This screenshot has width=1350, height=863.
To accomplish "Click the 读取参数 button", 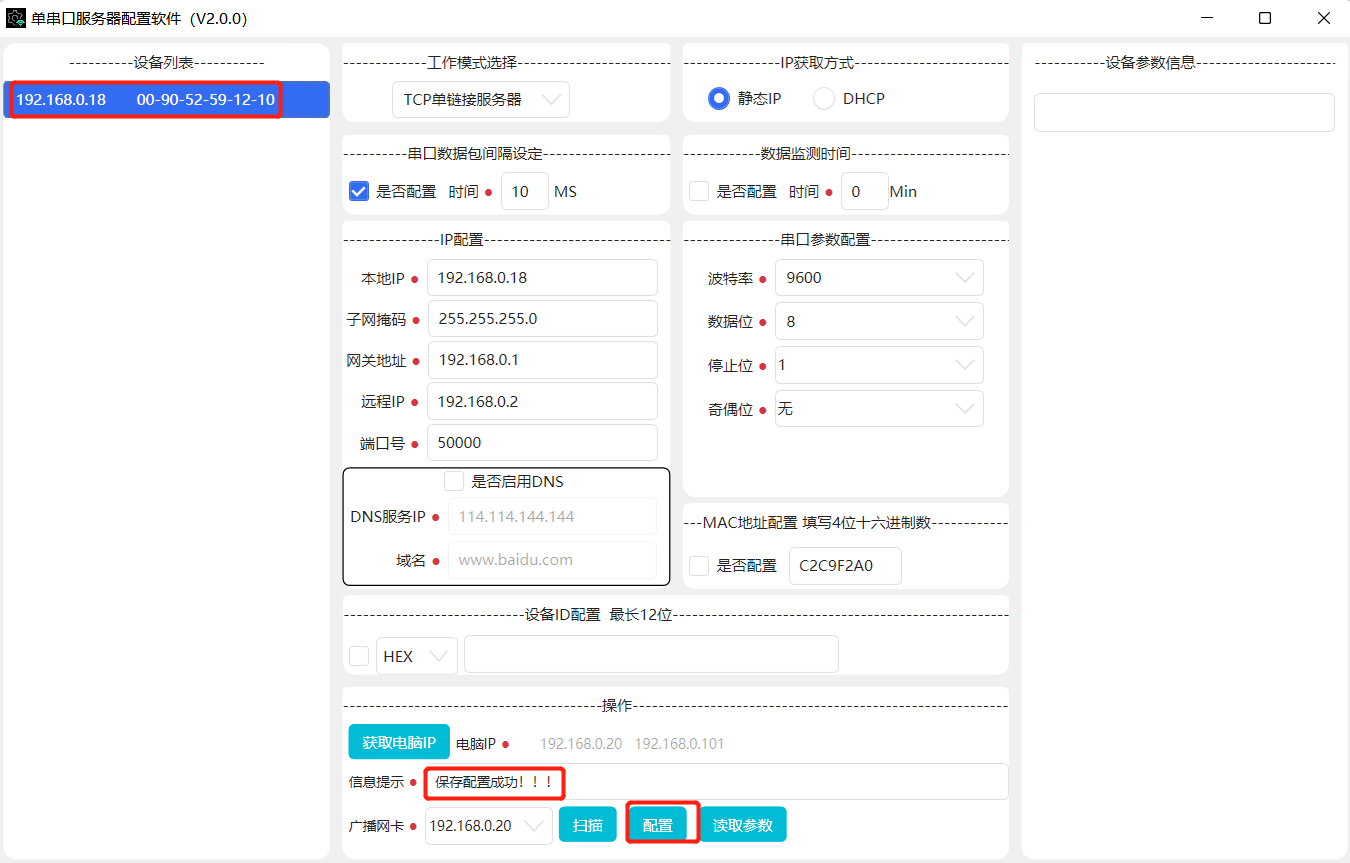I will tap(743, 825).
